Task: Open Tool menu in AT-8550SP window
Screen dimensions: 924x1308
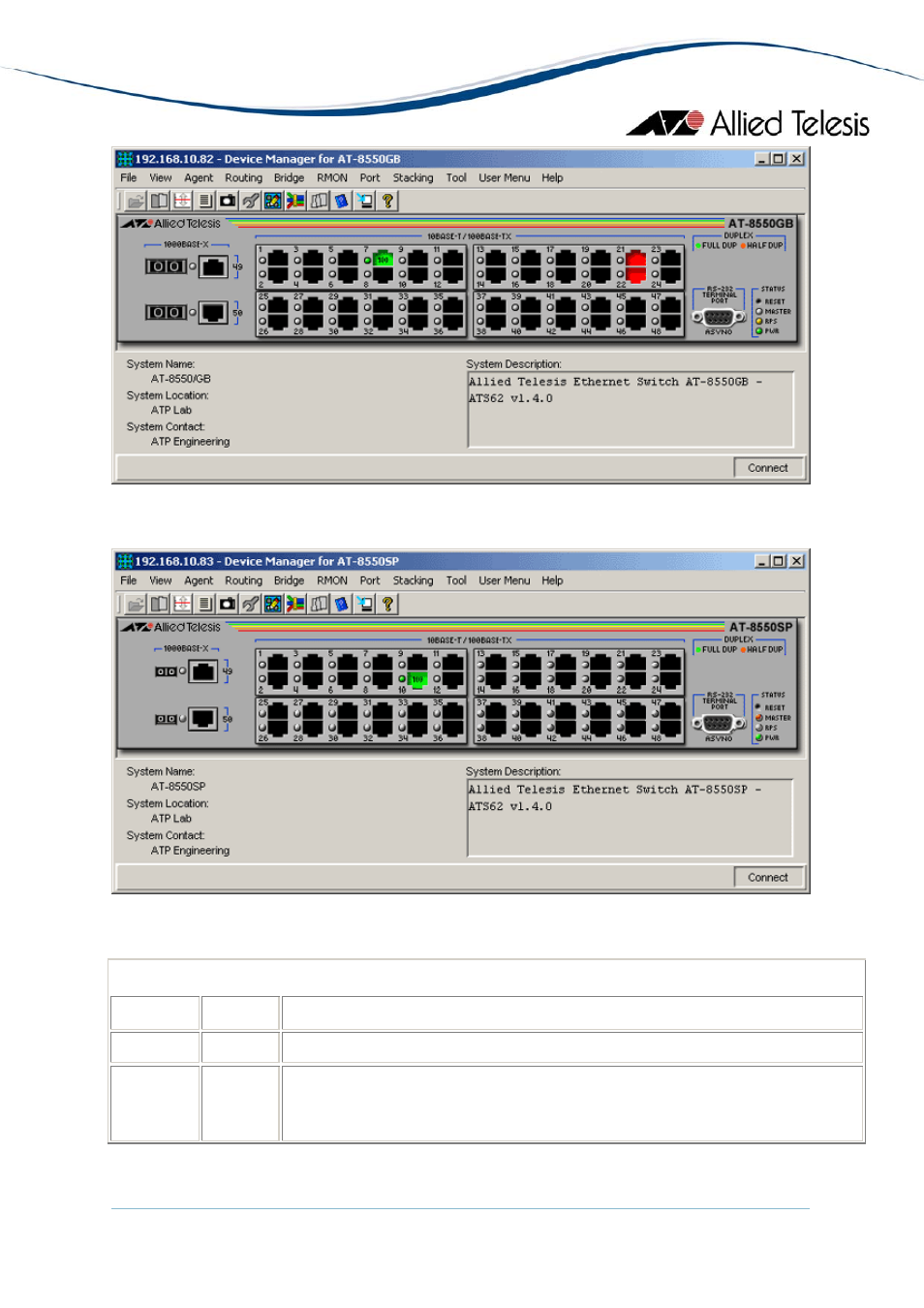Action: pyautogui.click(x=456, y=581)
